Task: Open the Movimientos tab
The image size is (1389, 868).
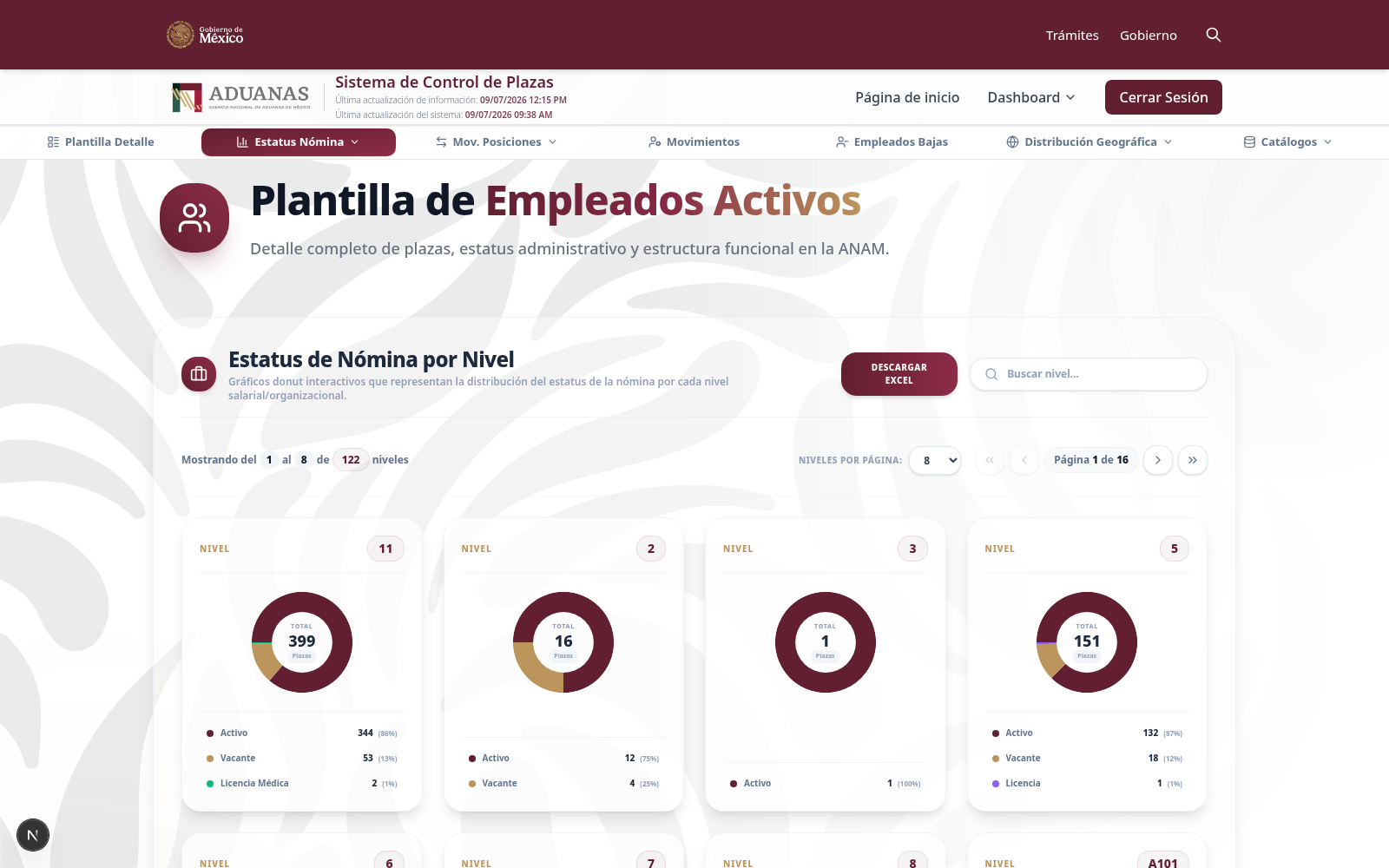Action: tap(694, 142)
